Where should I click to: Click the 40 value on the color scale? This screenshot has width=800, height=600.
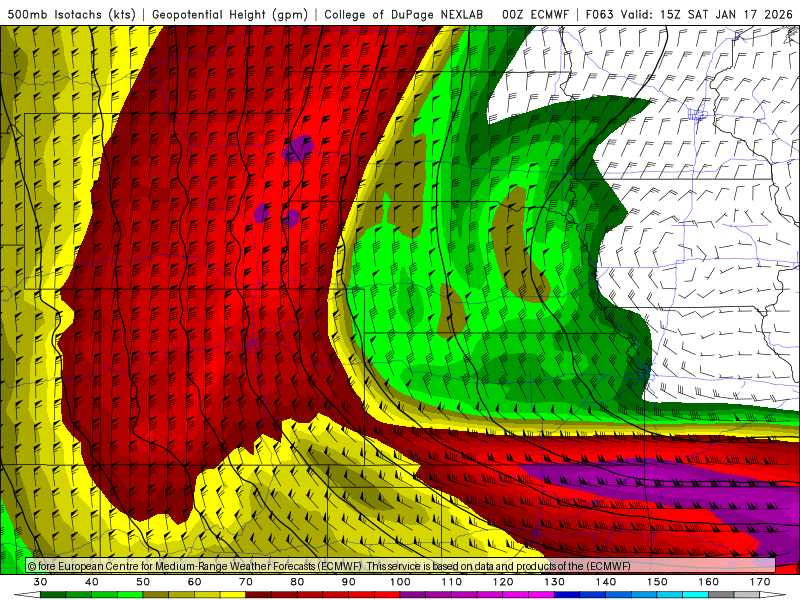92,582
